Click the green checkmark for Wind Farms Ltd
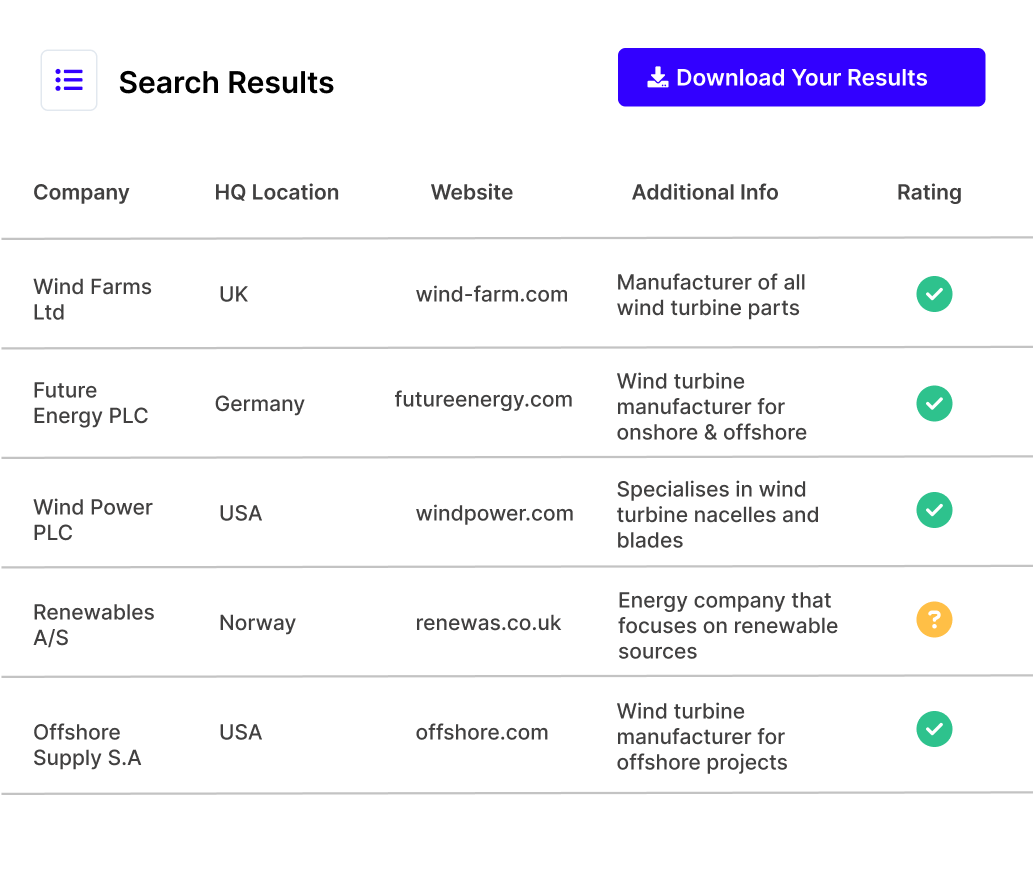 coord(934,294)
